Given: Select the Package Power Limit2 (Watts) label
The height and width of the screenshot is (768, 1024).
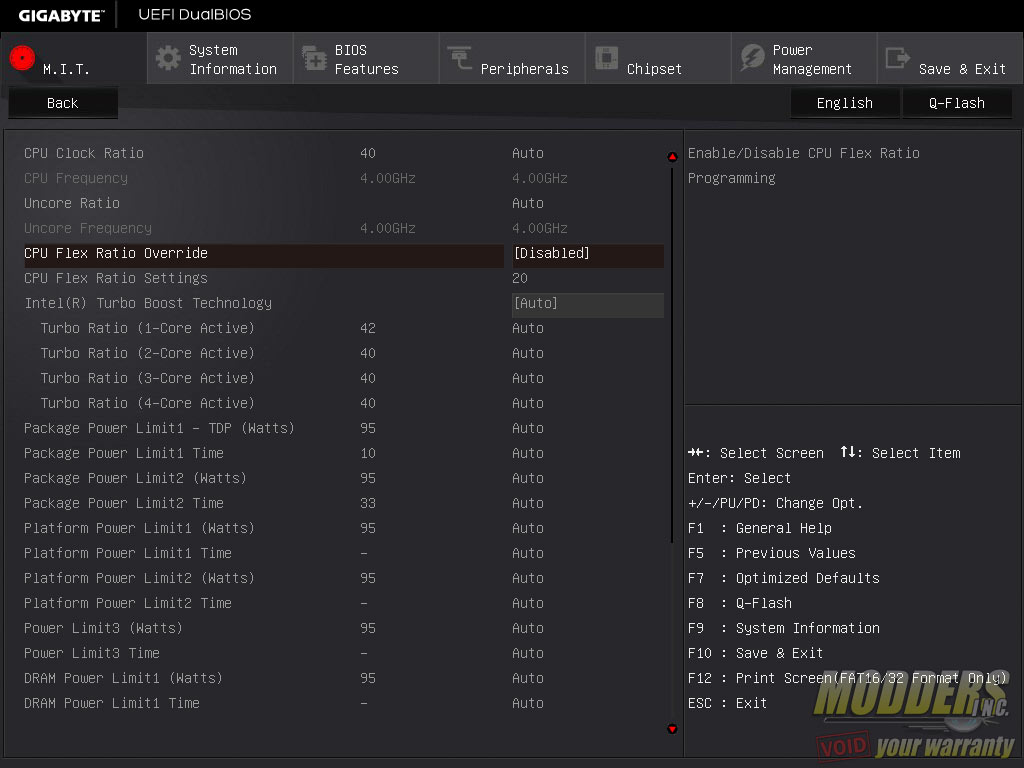Looking at the screenshot, I should point(135,479).
